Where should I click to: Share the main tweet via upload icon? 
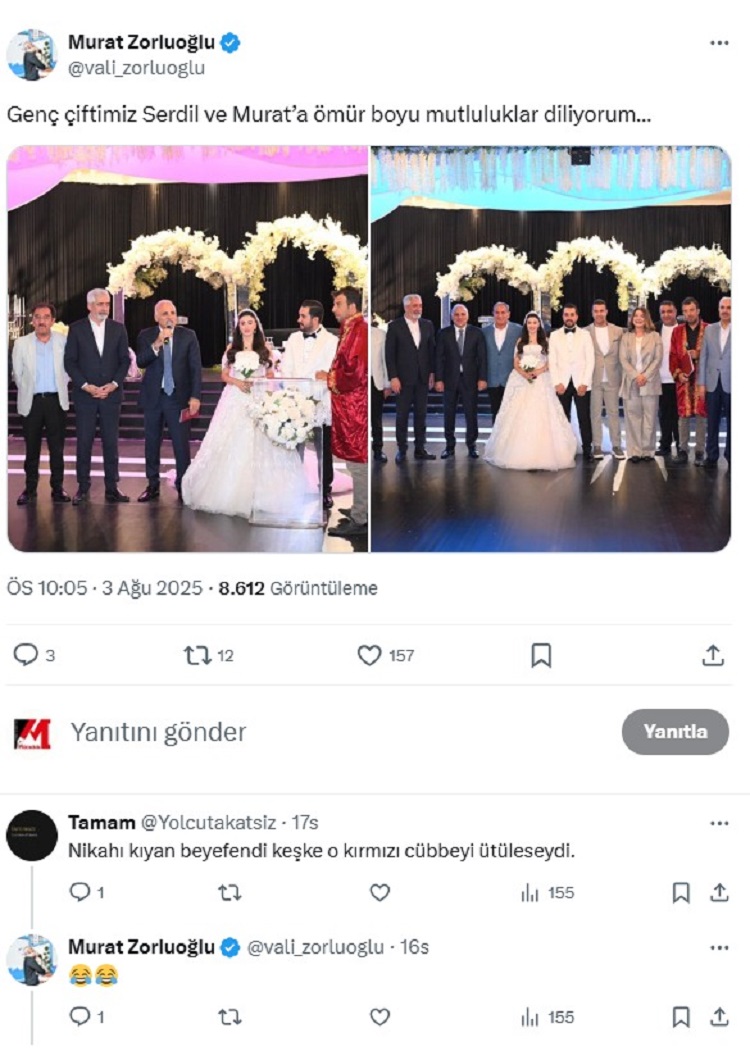pyautogui.click(x=712, y=655)
